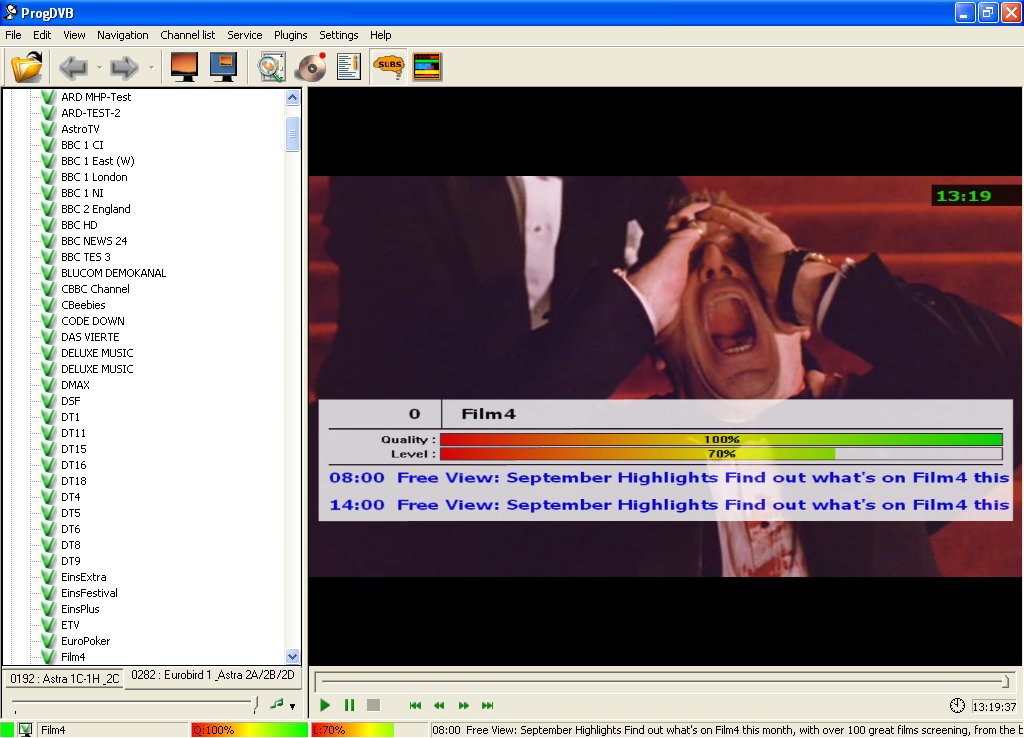Select the BBC HD channel
The image size is (1024, 738).
[79, 225]
